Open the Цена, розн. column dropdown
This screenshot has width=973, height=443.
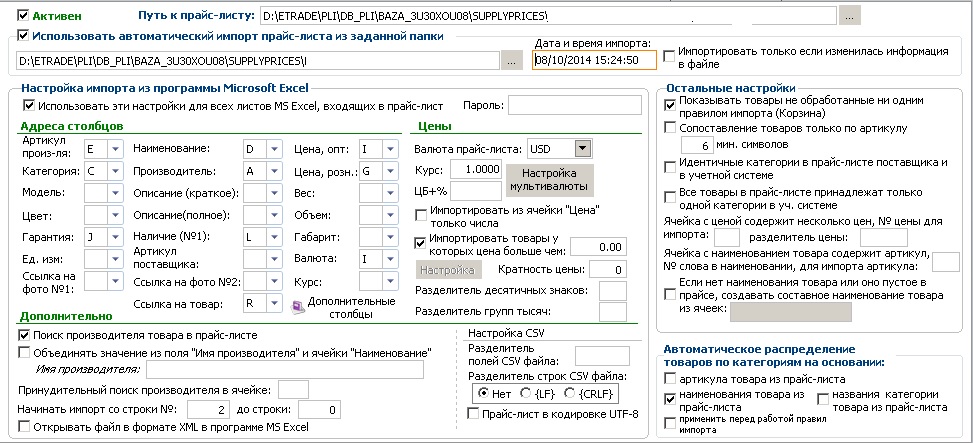(389, 172)
